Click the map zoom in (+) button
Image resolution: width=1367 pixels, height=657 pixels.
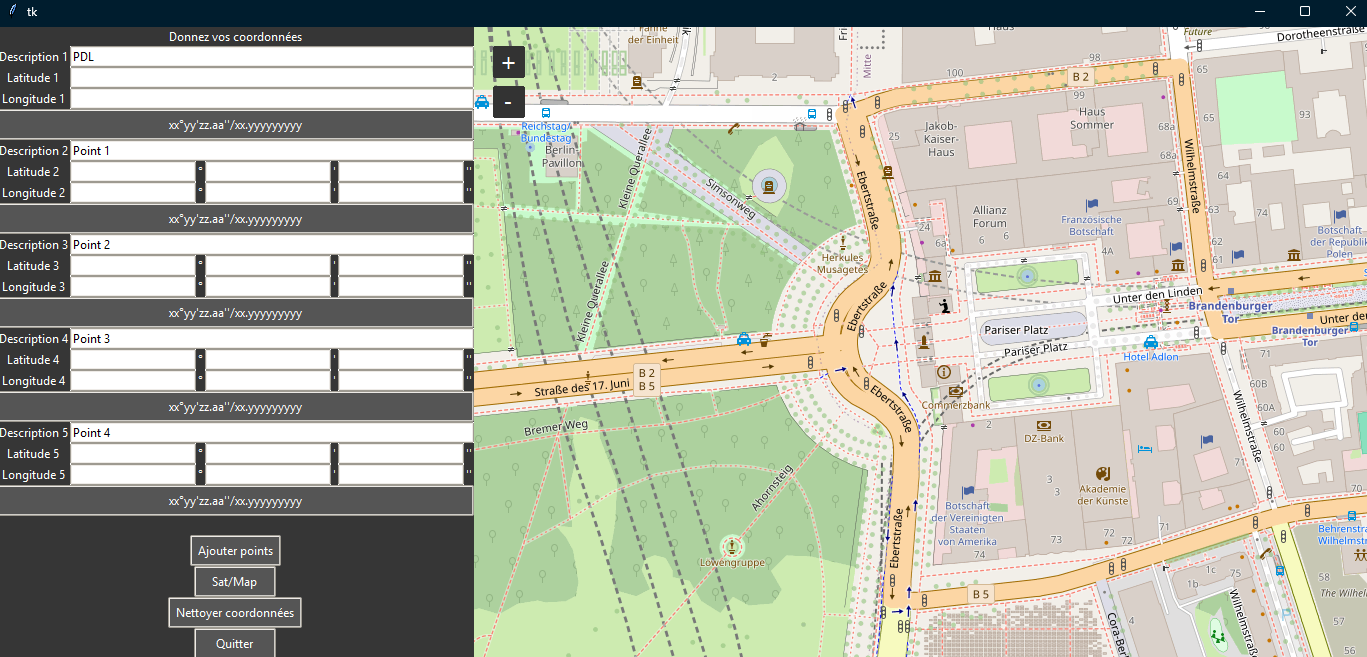pos(508,62)
